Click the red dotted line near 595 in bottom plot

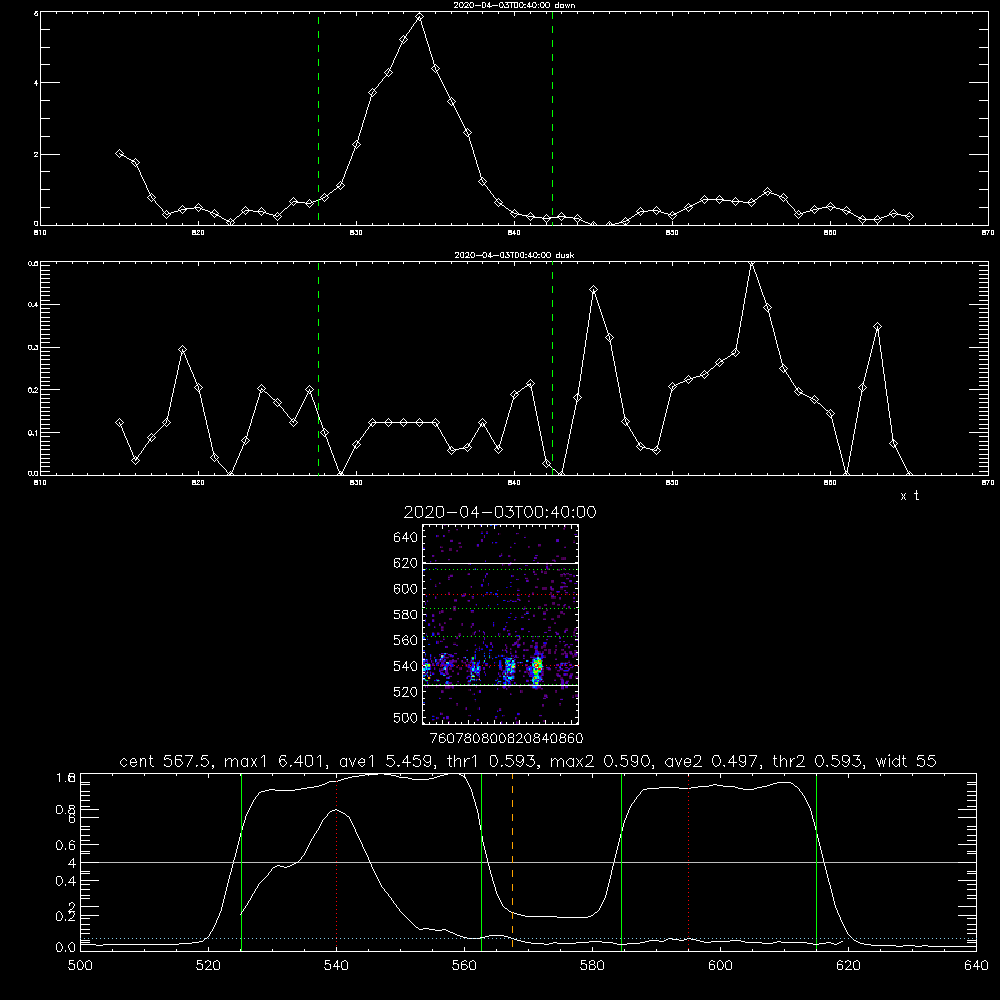pos(689,862)
